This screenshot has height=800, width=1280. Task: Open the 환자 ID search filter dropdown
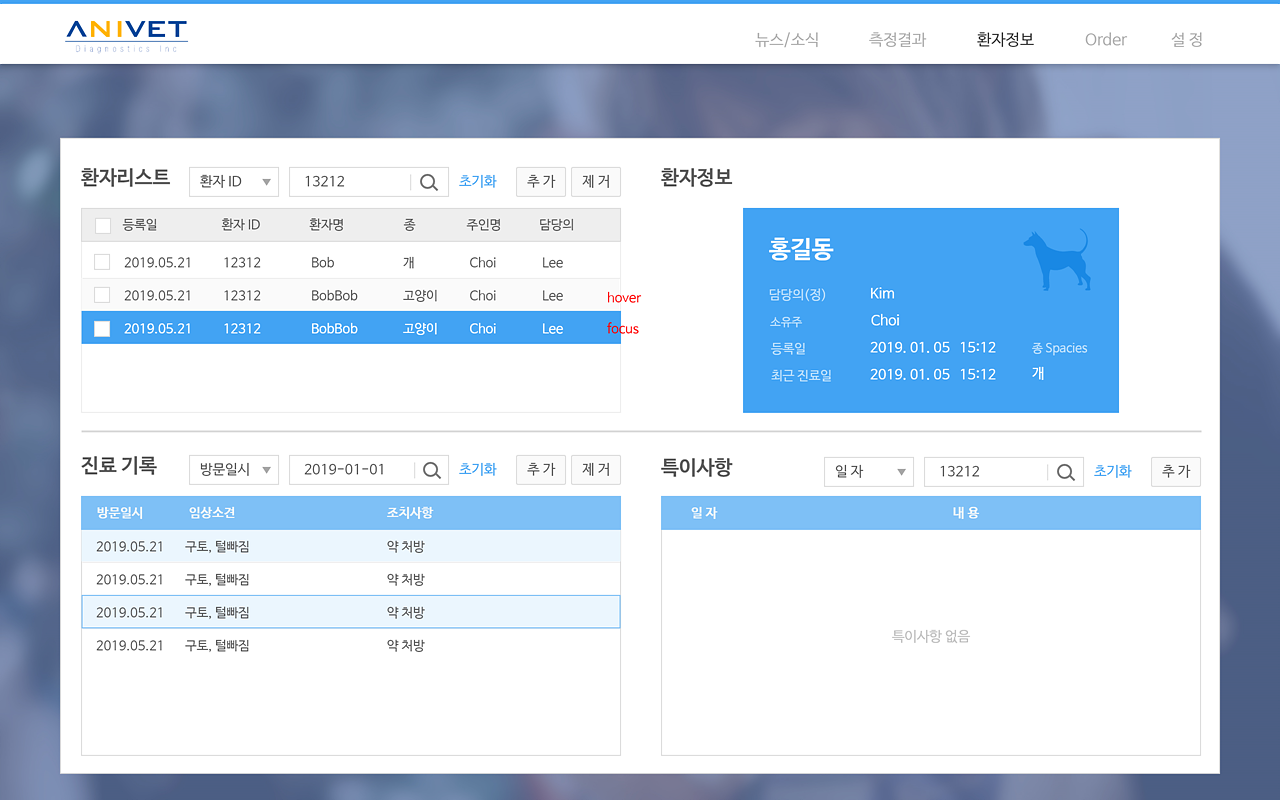[x=234, y=182]
